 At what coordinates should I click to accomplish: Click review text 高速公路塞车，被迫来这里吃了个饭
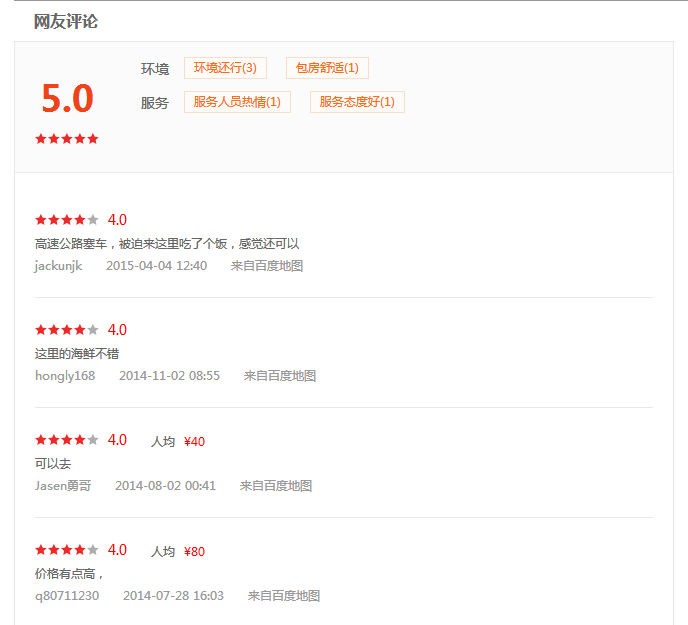(131, 244)
